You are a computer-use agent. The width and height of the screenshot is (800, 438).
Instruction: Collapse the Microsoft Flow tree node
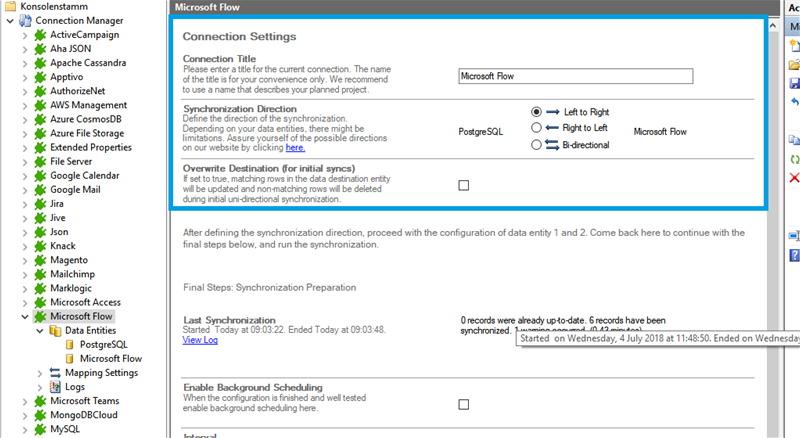point(25,316)
